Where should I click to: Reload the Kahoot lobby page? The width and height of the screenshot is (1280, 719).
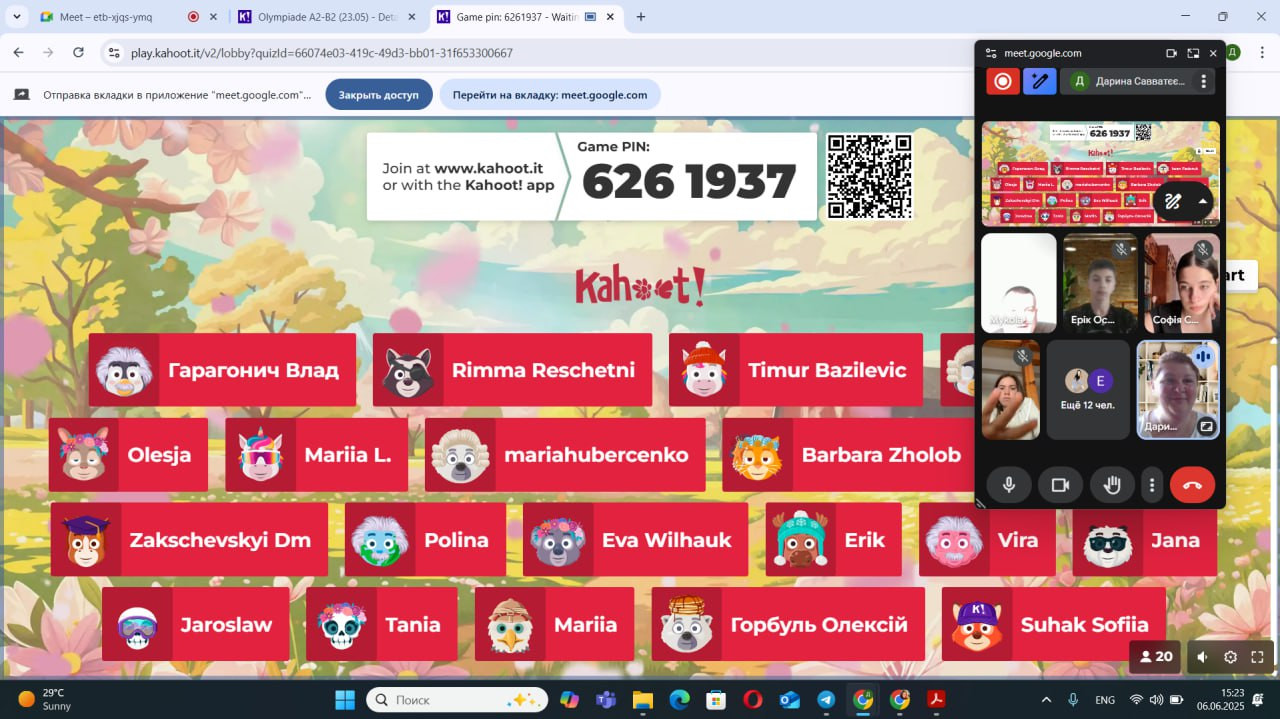(79, 53)
